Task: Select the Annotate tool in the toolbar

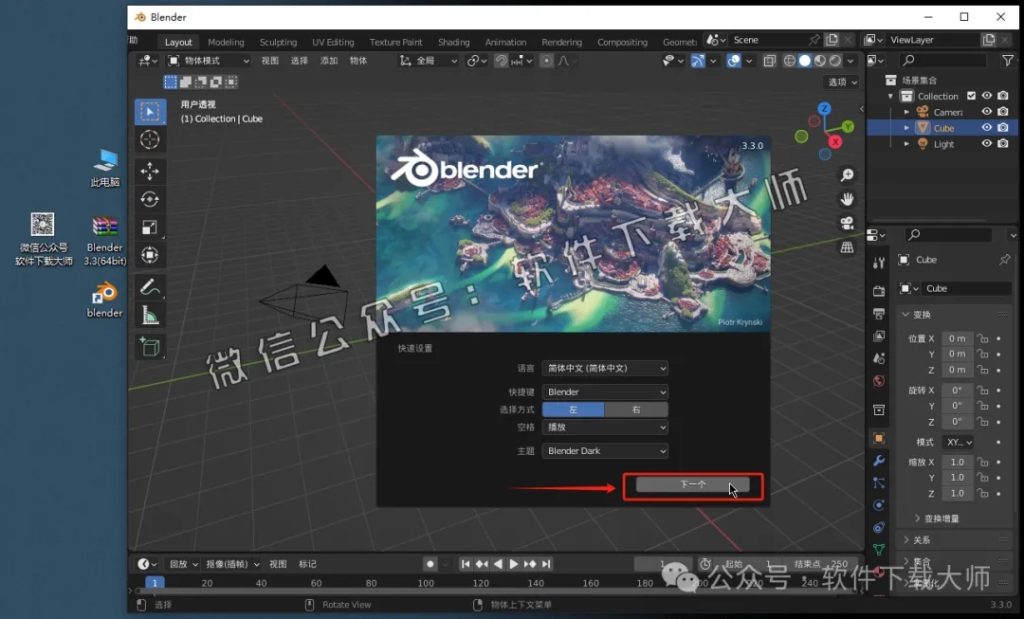Action: pyautogui.click(x=148, y=287)
